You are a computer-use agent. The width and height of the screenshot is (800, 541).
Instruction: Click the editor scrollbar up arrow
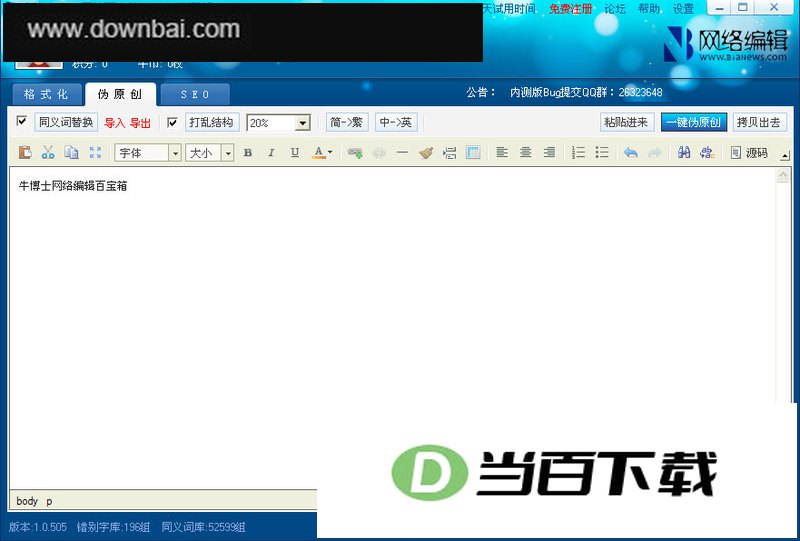(x=783, y=176)
